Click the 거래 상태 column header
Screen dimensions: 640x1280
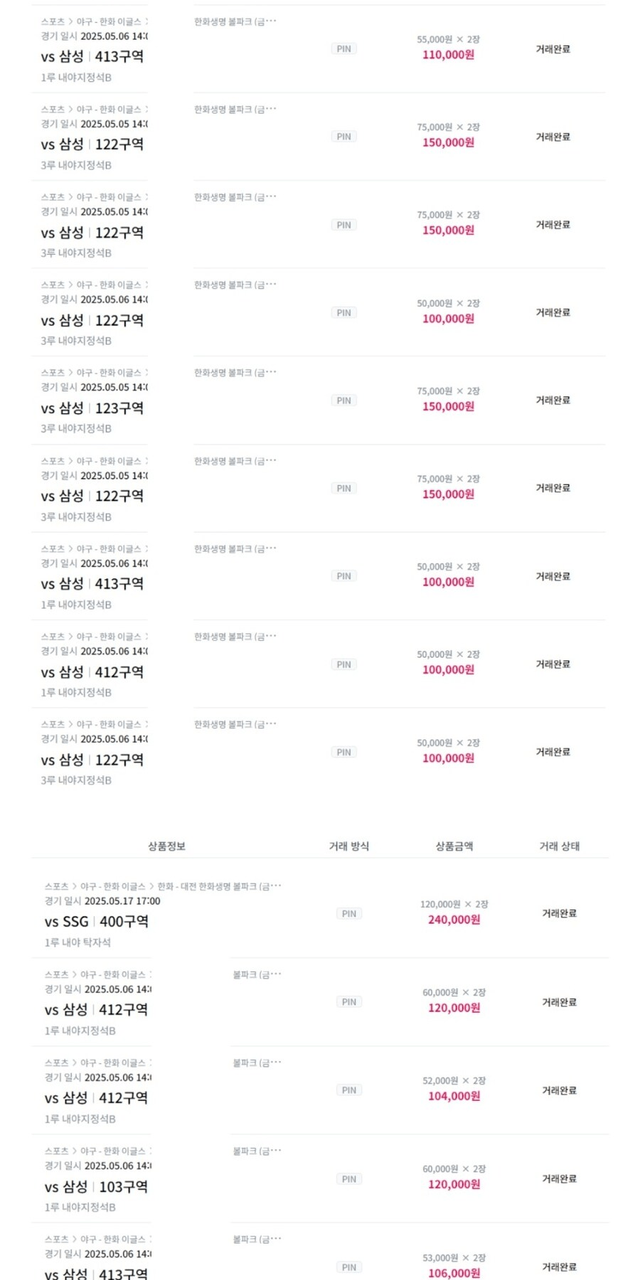(x=559, y=846)
